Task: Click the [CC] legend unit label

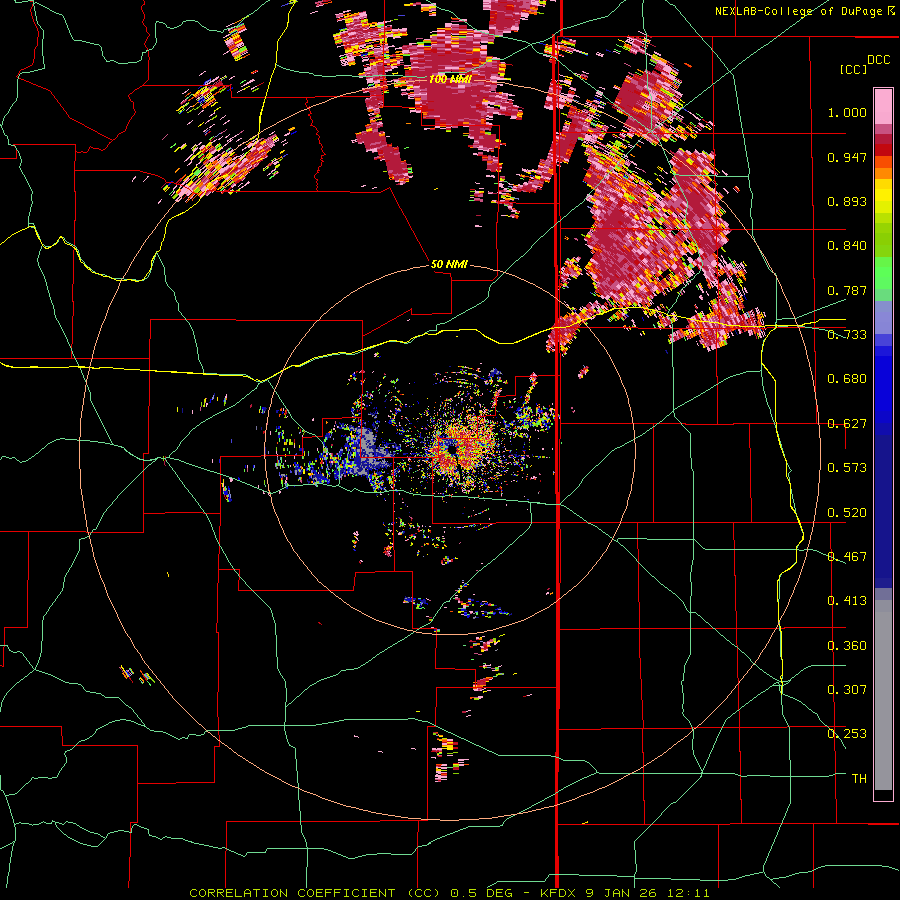Action: click(x=853, y=69)
